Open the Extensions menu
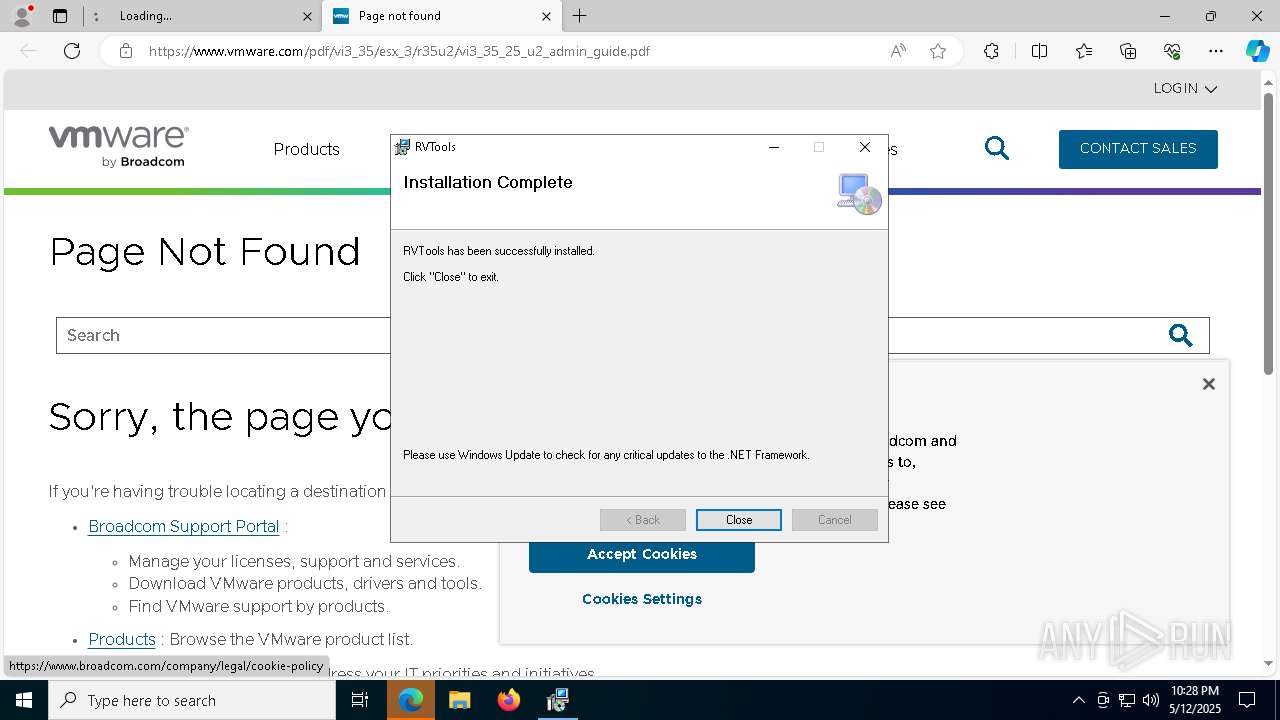Viewport: 1280px width, 720px height. (991, 51)
